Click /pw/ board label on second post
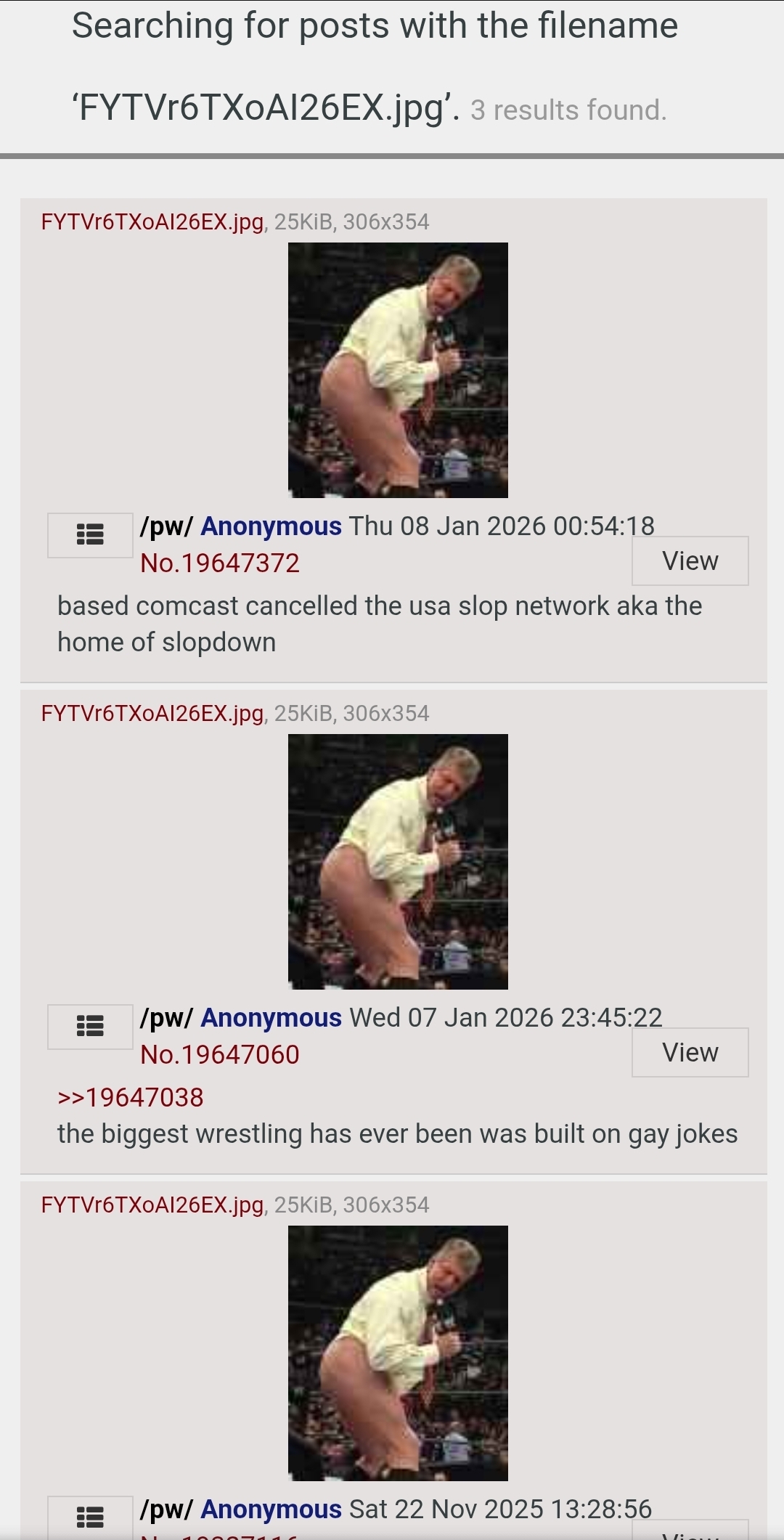Screen dimensions: 784x1540 (x=166, y=1017)
